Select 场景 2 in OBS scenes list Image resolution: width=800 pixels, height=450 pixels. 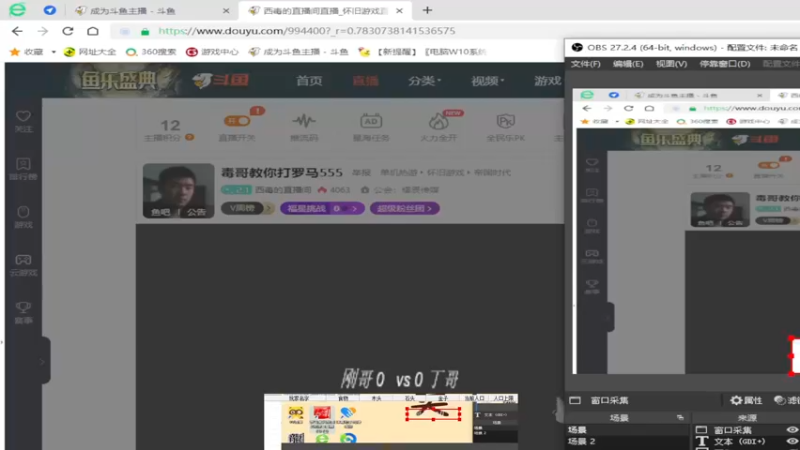(x=628, y=441)
